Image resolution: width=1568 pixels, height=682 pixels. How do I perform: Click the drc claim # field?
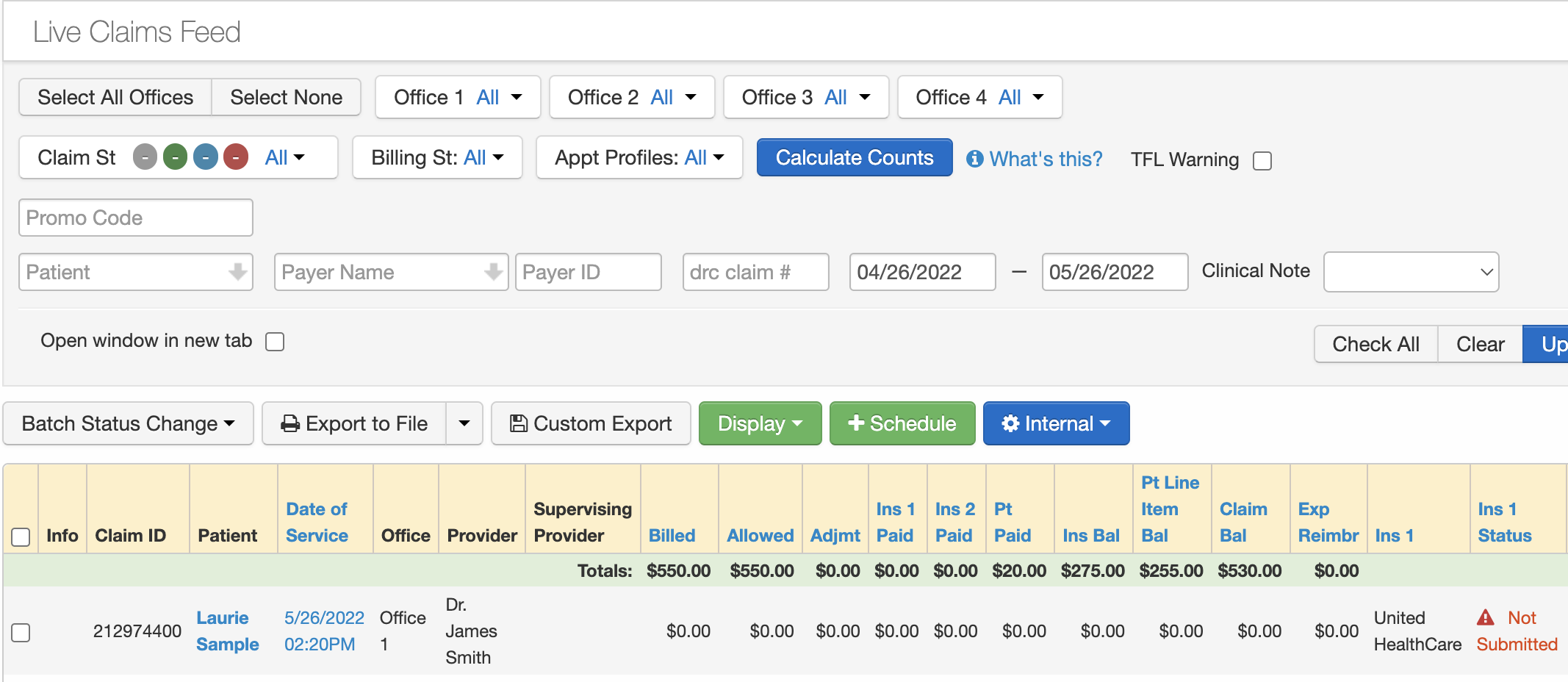(x=756, y=272)
